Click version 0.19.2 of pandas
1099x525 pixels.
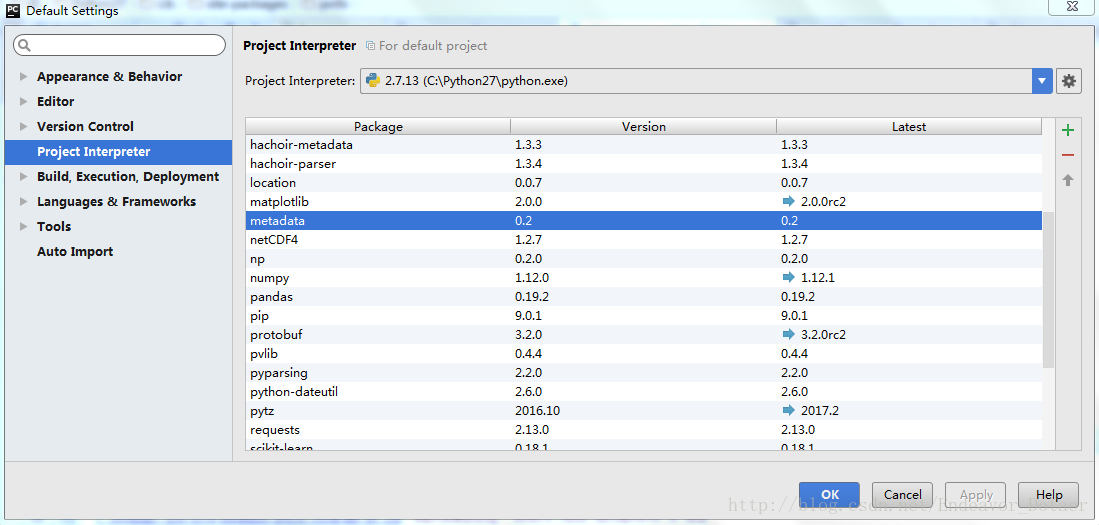tap(532, 296)
